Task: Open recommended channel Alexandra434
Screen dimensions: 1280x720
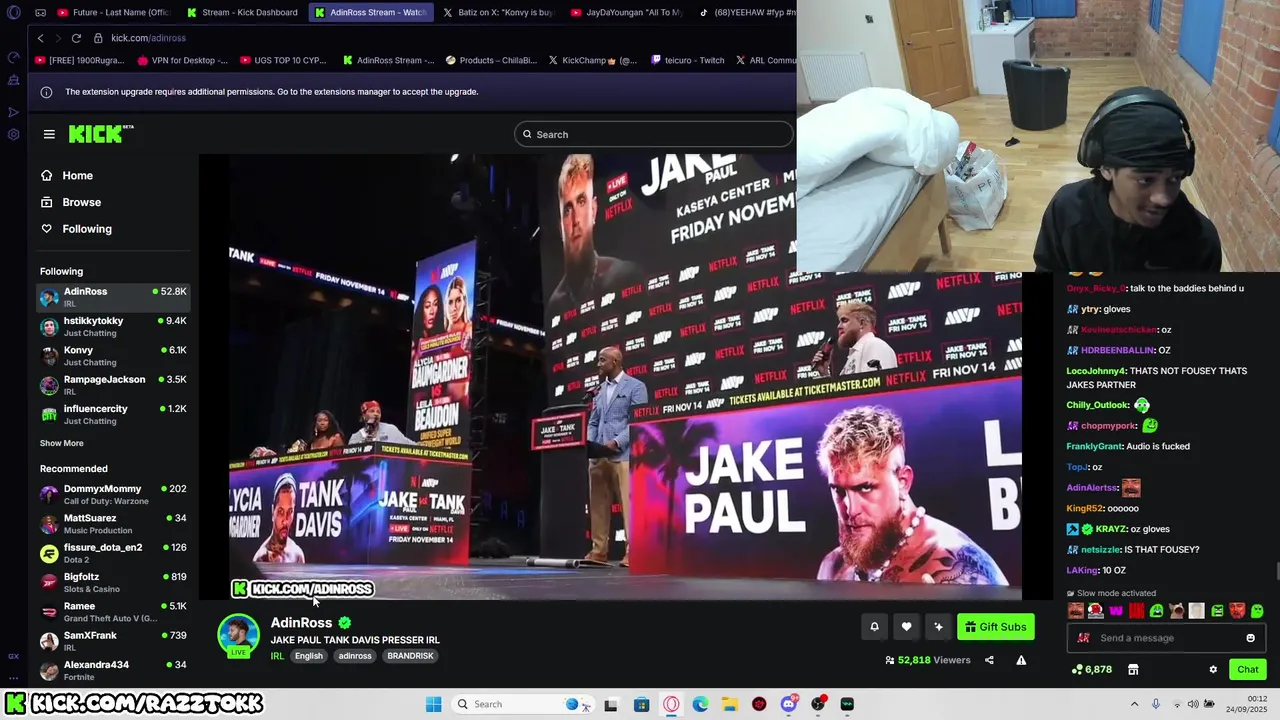Action: point(113,670)
